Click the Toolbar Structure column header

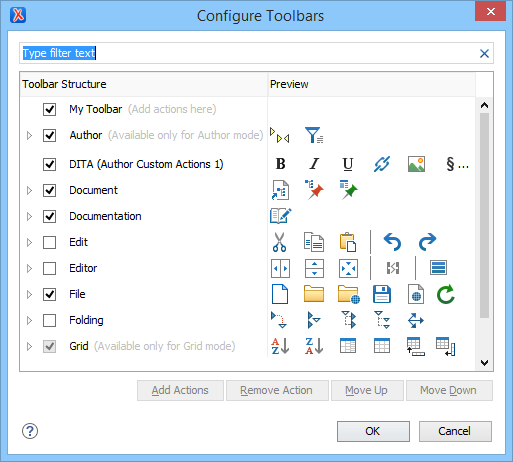[144, 84]
